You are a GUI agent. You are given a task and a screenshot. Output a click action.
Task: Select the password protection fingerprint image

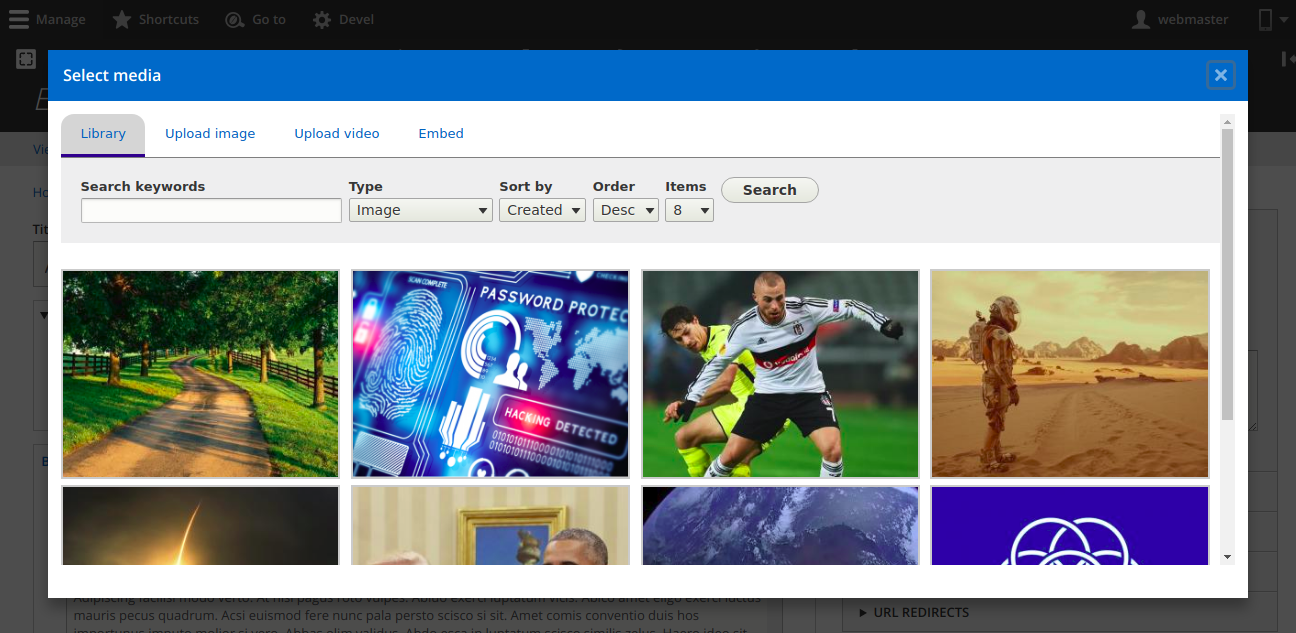490,373
